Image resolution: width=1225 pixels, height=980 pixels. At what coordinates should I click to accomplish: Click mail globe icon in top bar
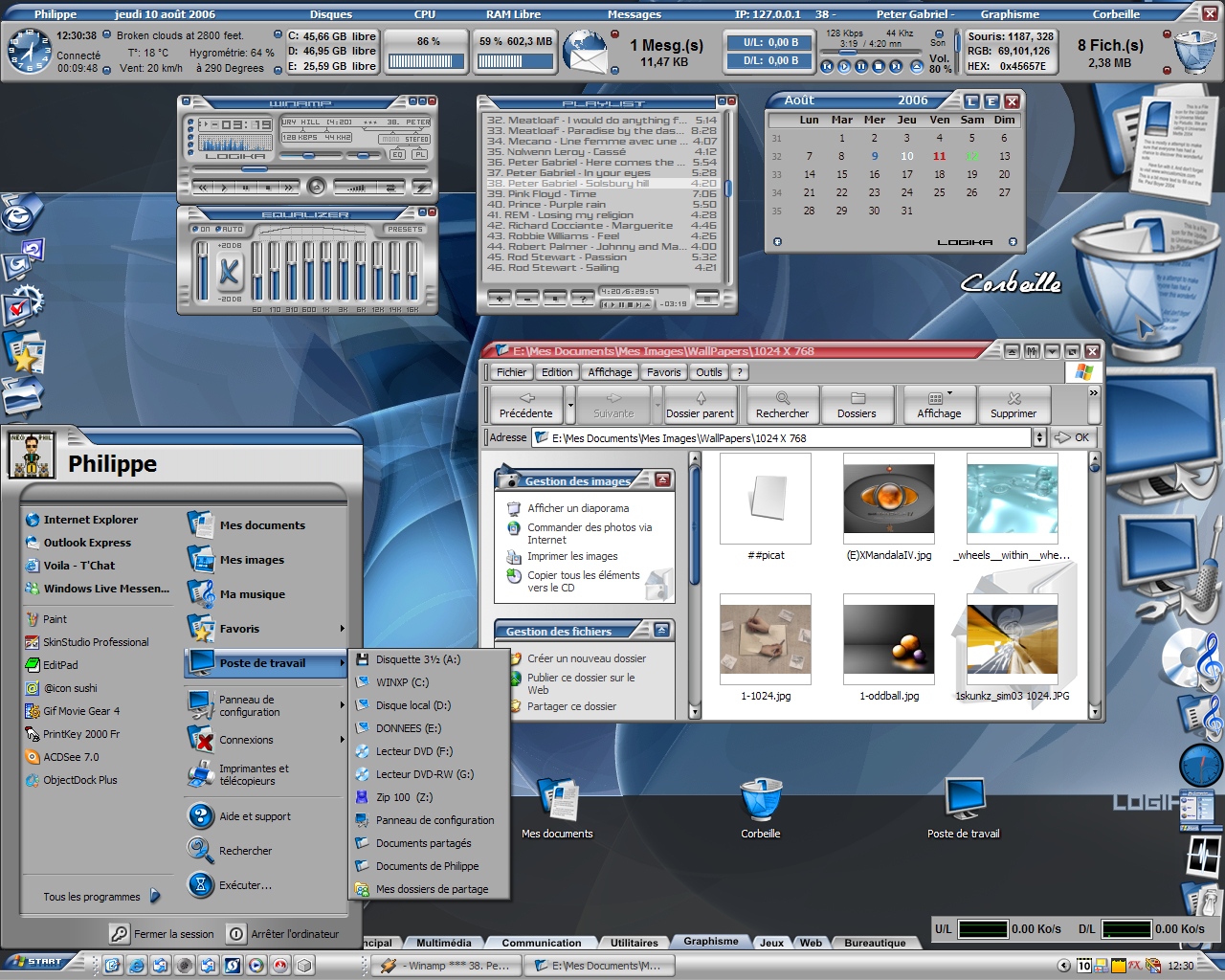tap(585, 52)
